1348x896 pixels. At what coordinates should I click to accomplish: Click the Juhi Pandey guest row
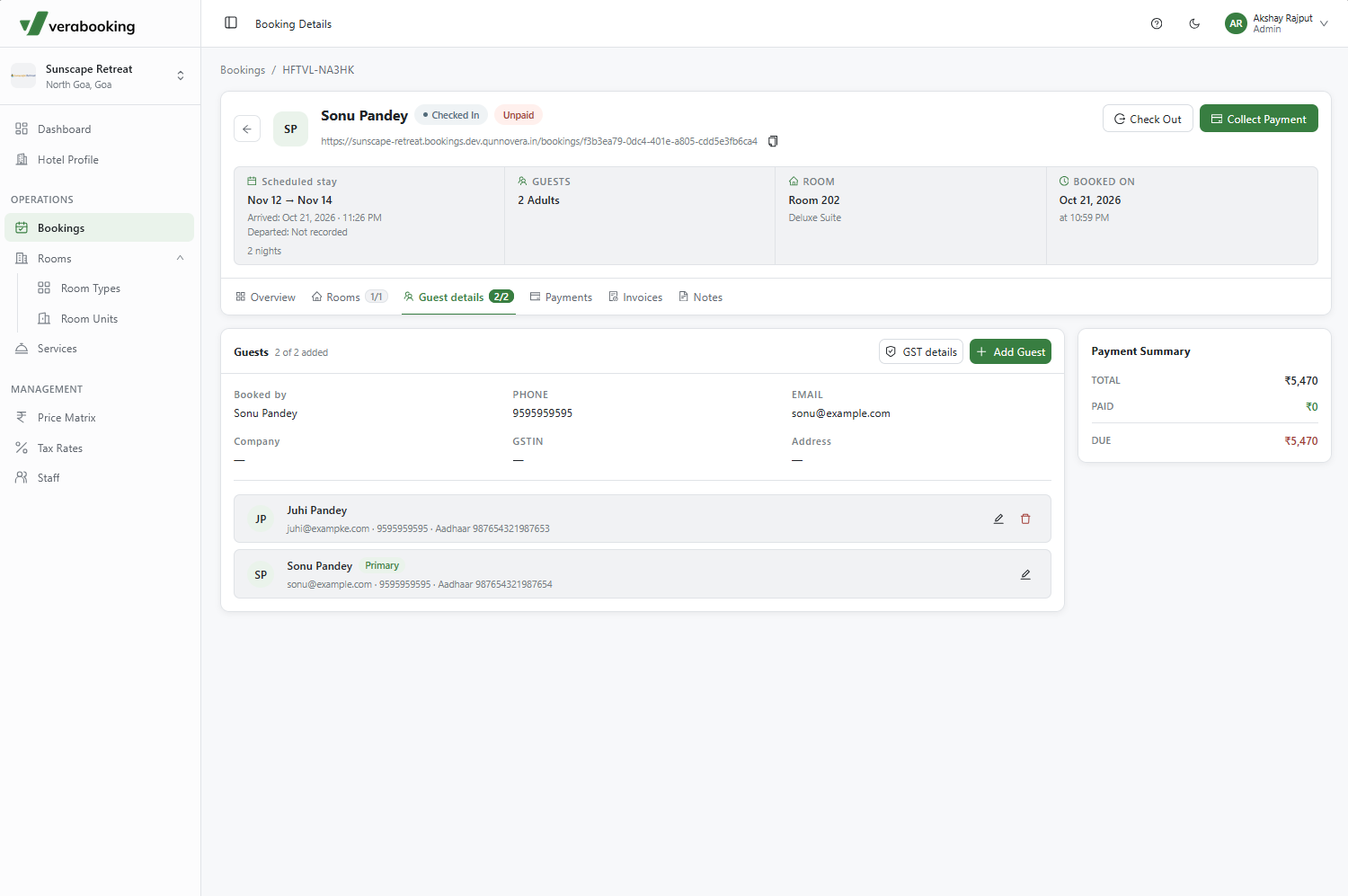[643, 519]
